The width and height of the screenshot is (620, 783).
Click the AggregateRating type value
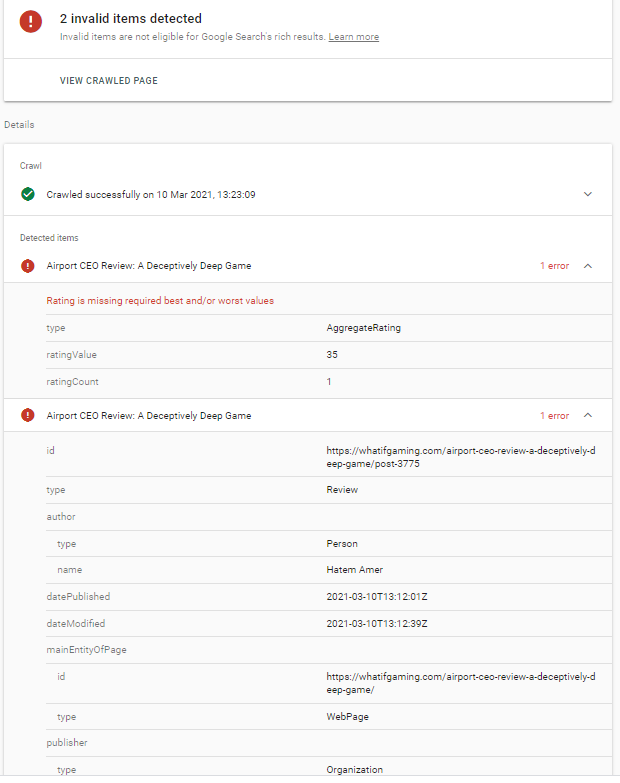[363, 328]
